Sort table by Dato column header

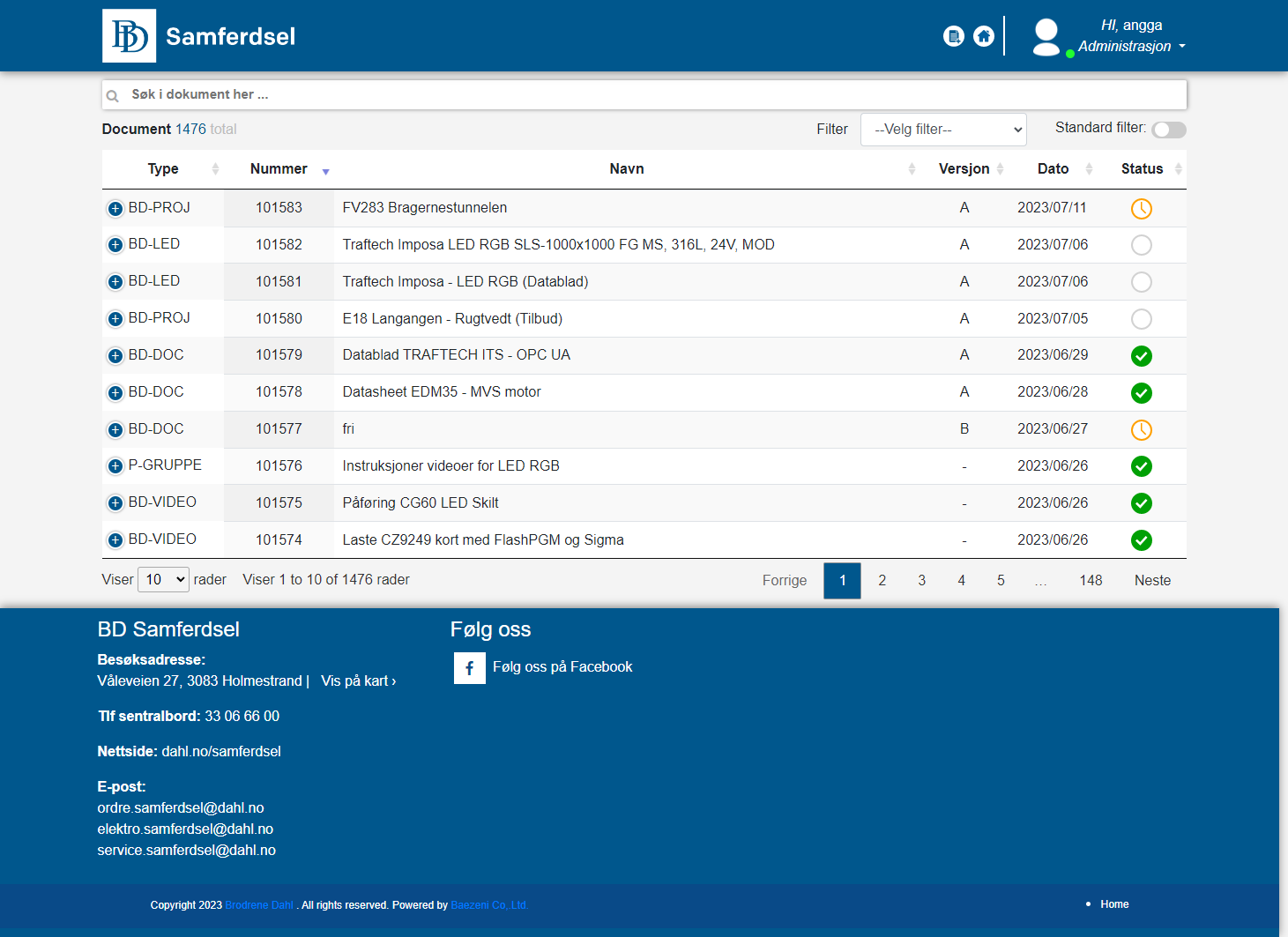1053,169
